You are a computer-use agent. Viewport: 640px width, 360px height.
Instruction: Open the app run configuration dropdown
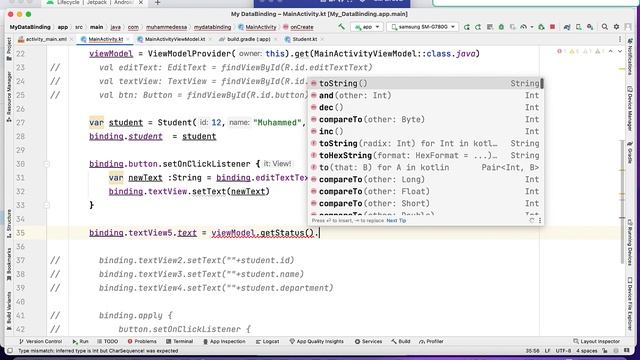click(x=367, y=27)
